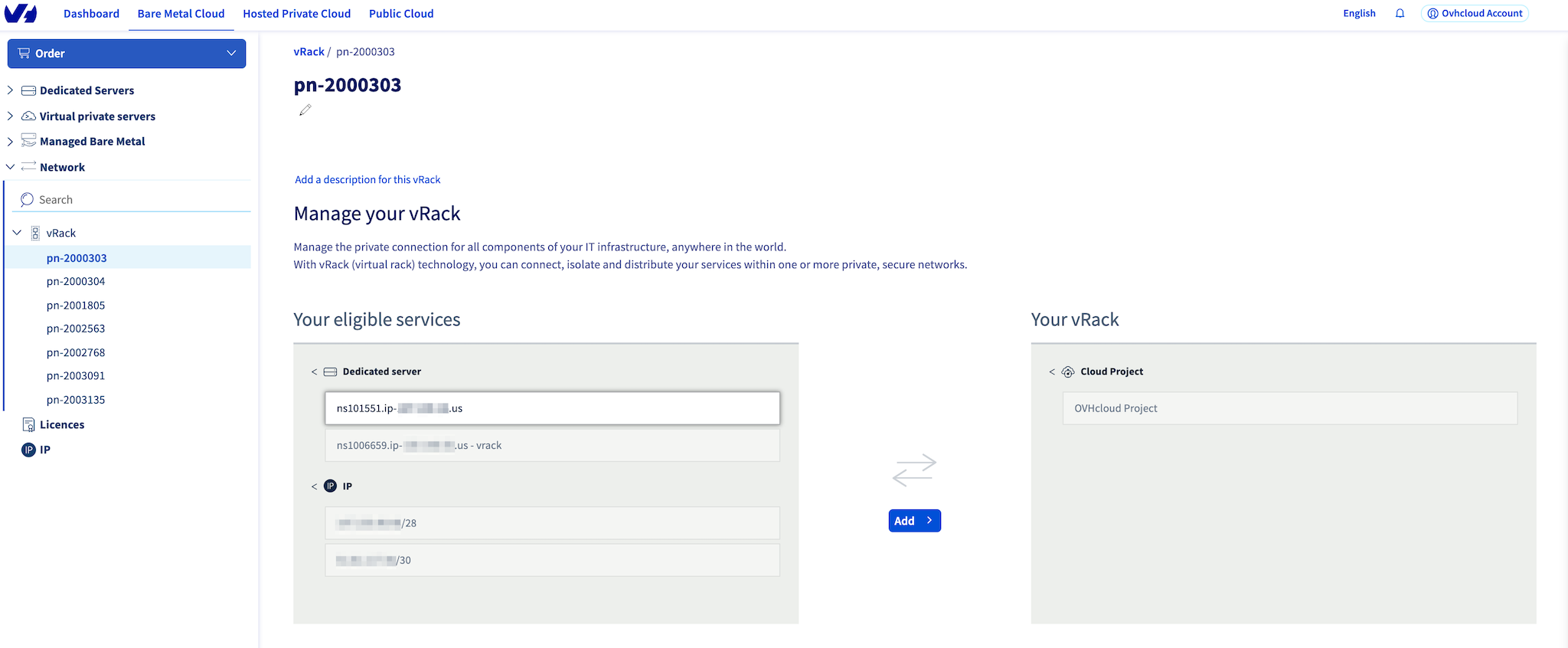
Task: Select pn-2002768 in the sidebar
Action: [x=76, y=352]
